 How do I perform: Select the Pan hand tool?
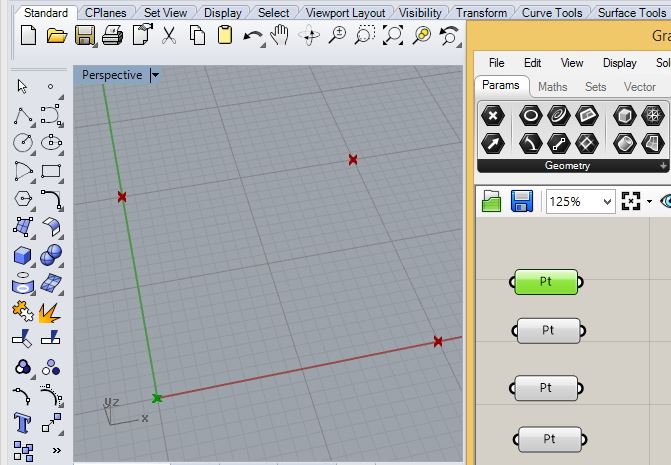279,35
